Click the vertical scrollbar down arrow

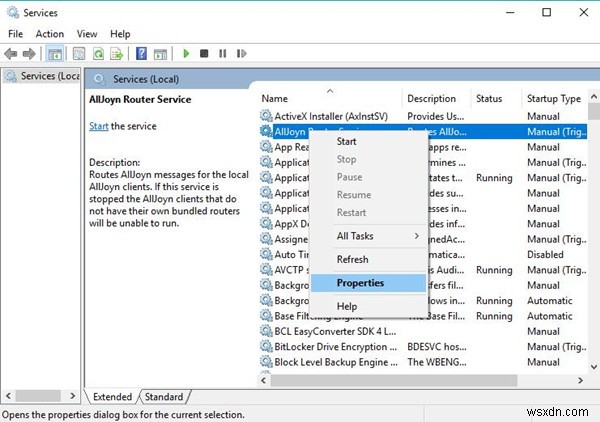coord(593,367)
